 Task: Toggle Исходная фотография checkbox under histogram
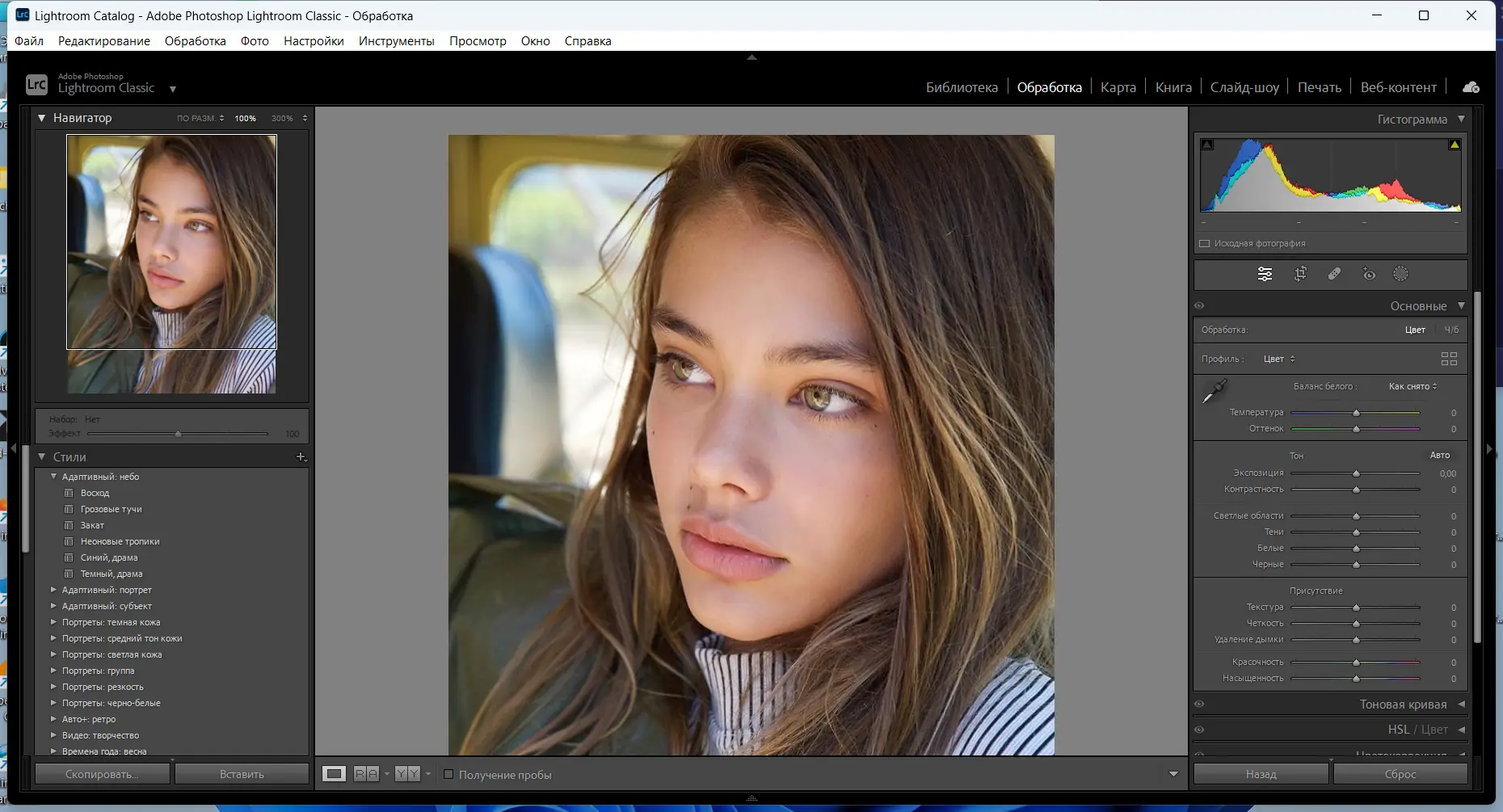(1205, 243)
